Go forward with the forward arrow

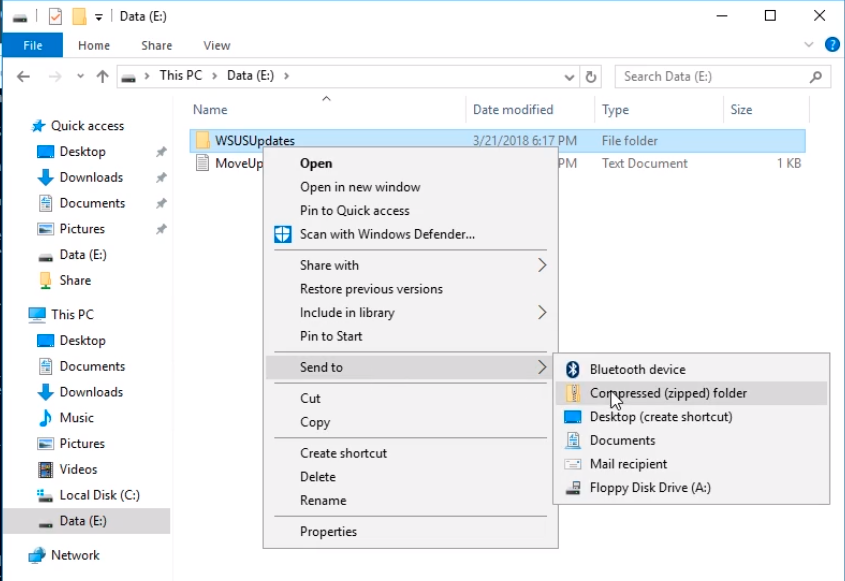[54, 77]
